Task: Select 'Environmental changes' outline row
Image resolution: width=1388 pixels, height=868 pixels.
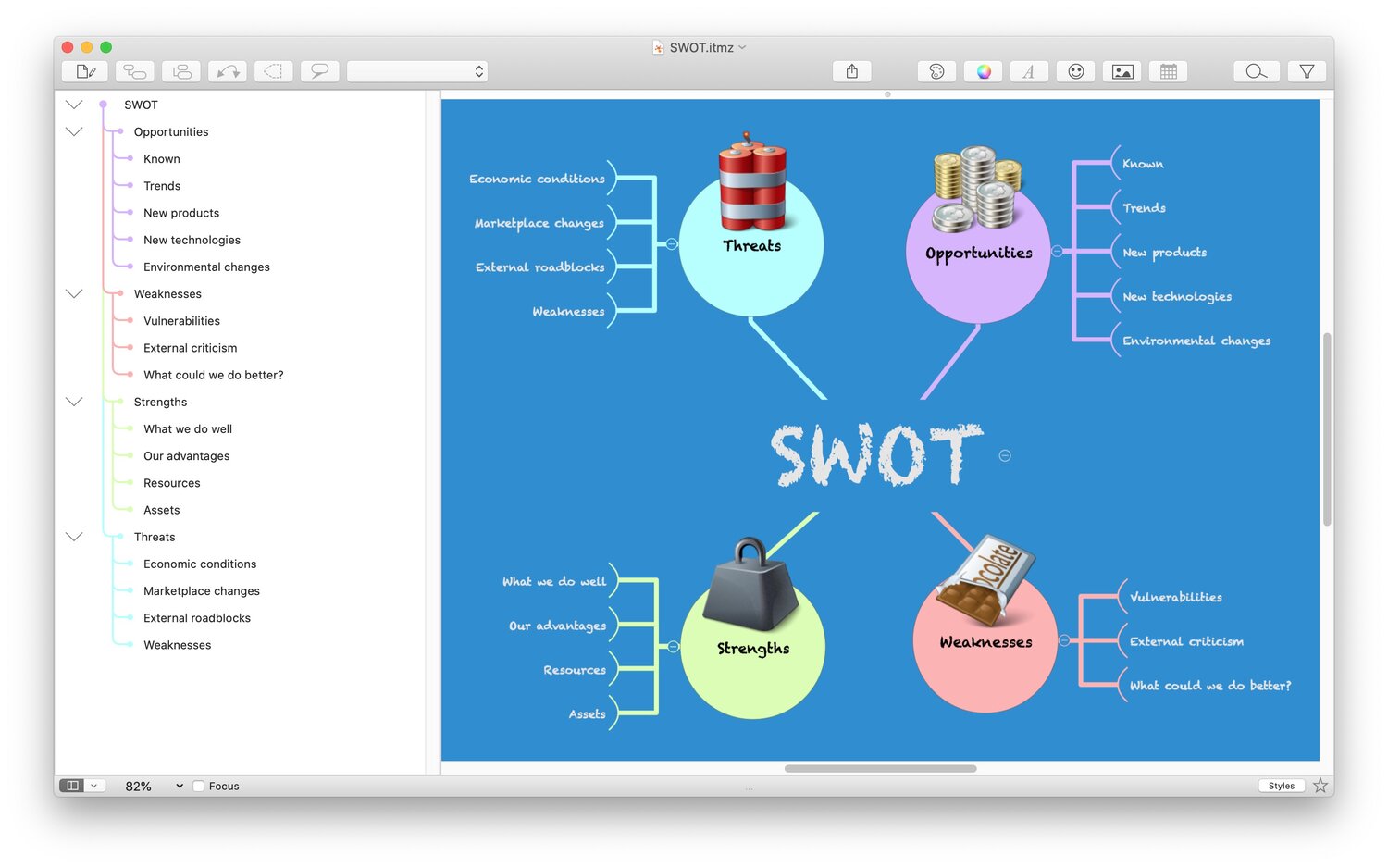Action: pos(206,267)
